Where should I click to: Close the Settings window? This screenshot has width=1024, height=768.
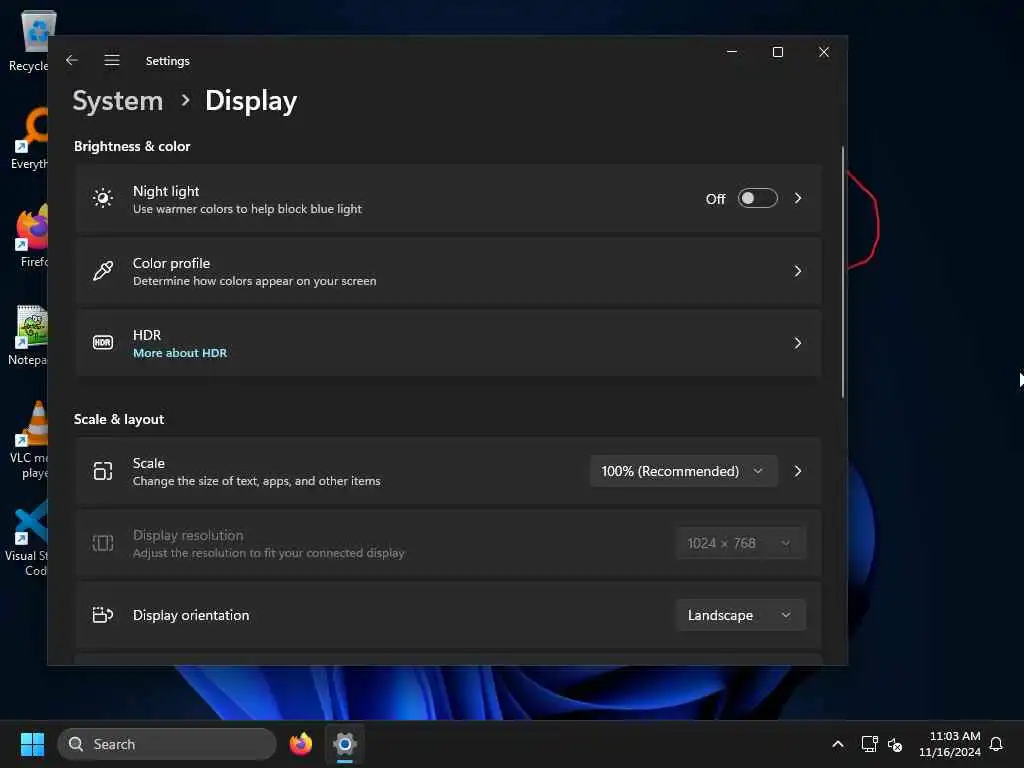pos(824,52)
